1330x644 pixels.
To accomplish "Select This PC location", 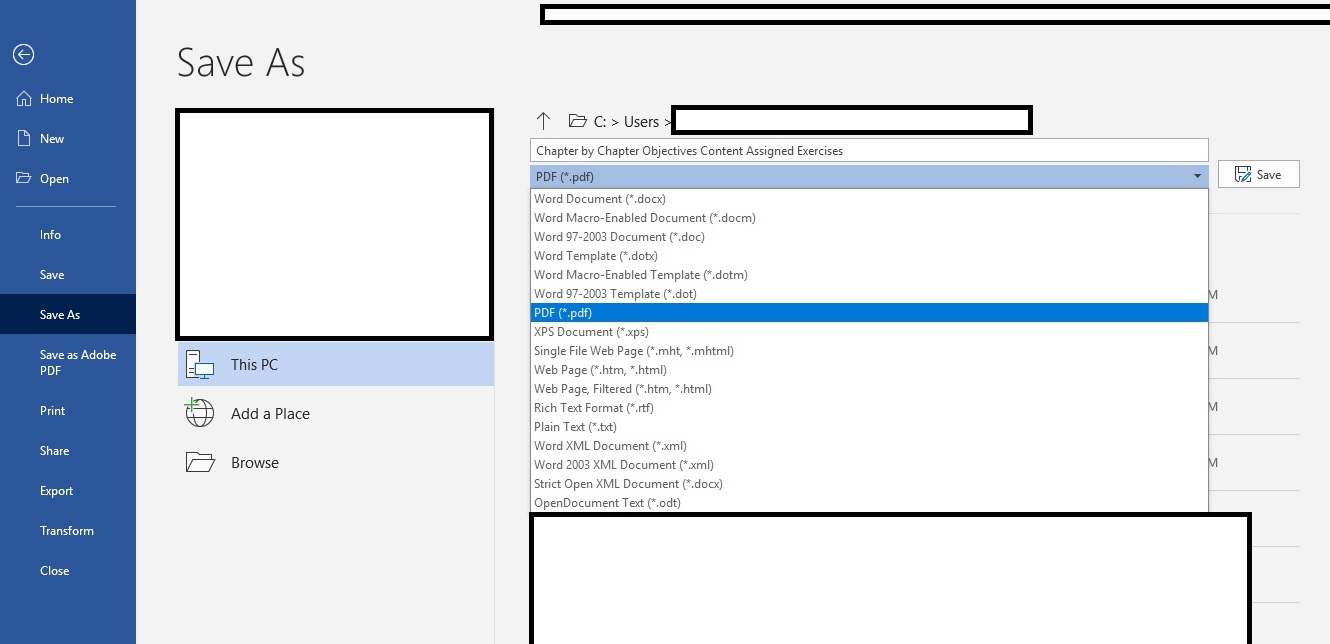I will (336, 364).
